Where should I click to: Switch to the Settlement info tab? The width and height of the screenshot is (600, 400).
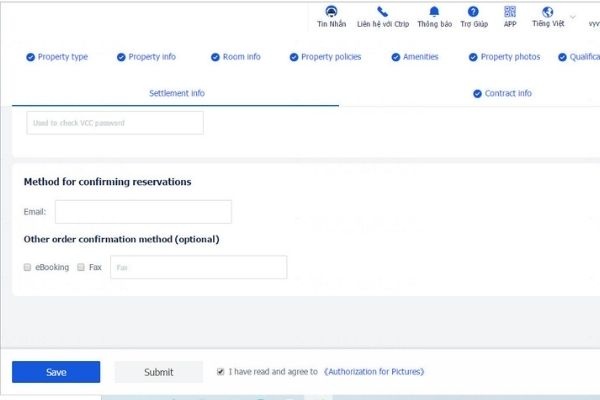[x=176, y=93]
